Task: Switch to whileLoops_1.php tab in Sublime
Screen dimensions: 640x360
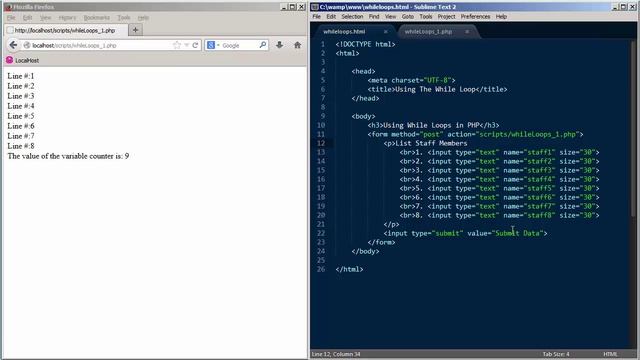Action: [428, 31]
